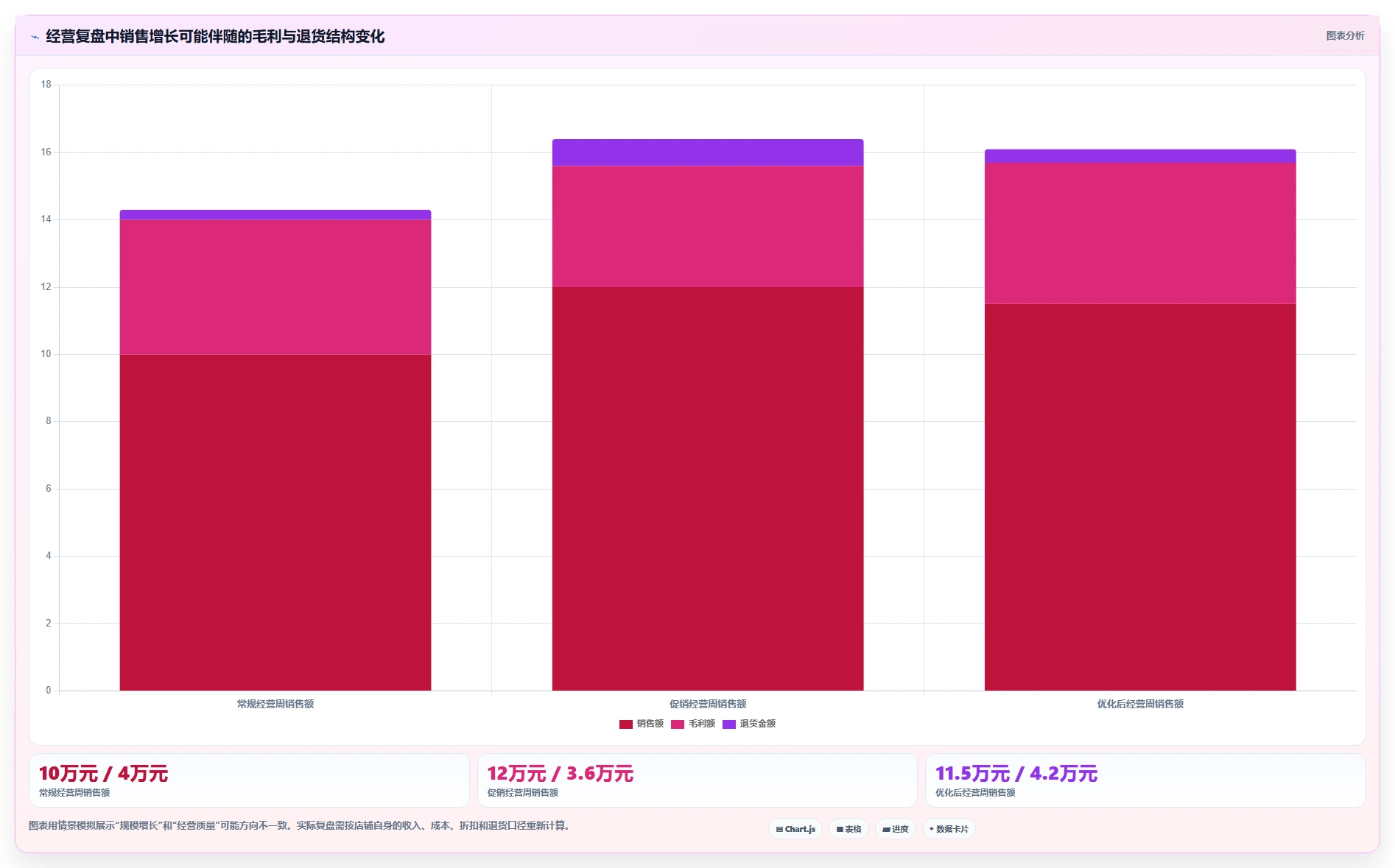Click the 促销经营周销售额 caption in the stat card

click(x=523, y=793)
